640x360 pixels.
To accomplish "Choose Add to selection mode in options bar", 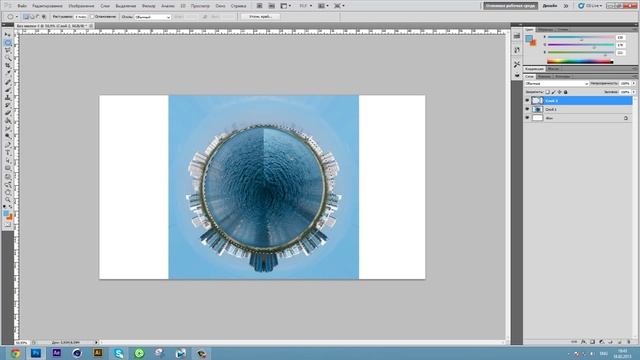I will (32, 17).
